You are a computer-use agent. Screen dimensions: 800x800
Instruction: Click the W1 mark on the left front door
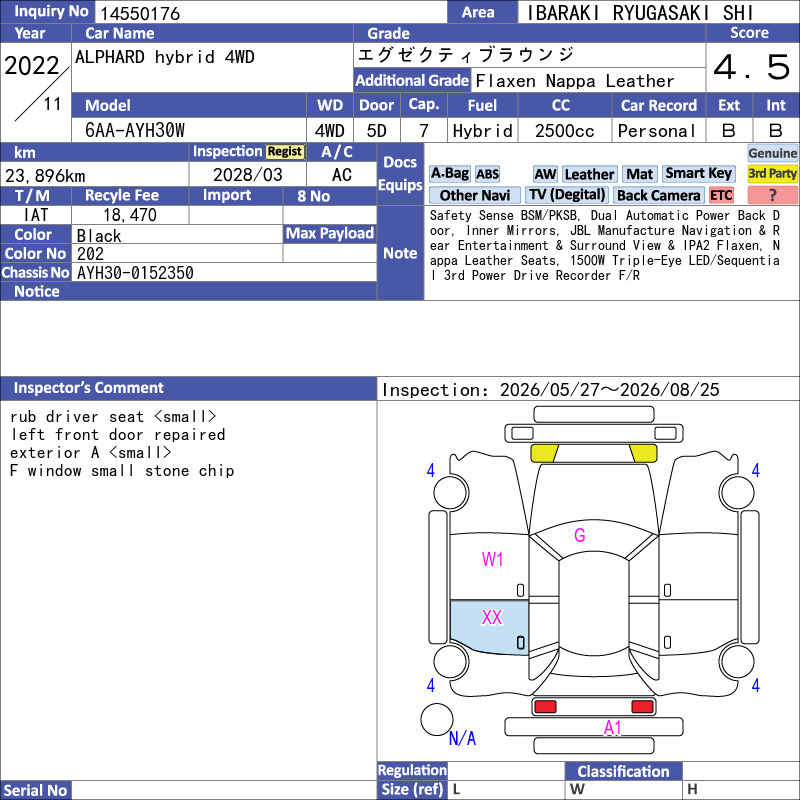pyautogui.click(x=492, y=559)
